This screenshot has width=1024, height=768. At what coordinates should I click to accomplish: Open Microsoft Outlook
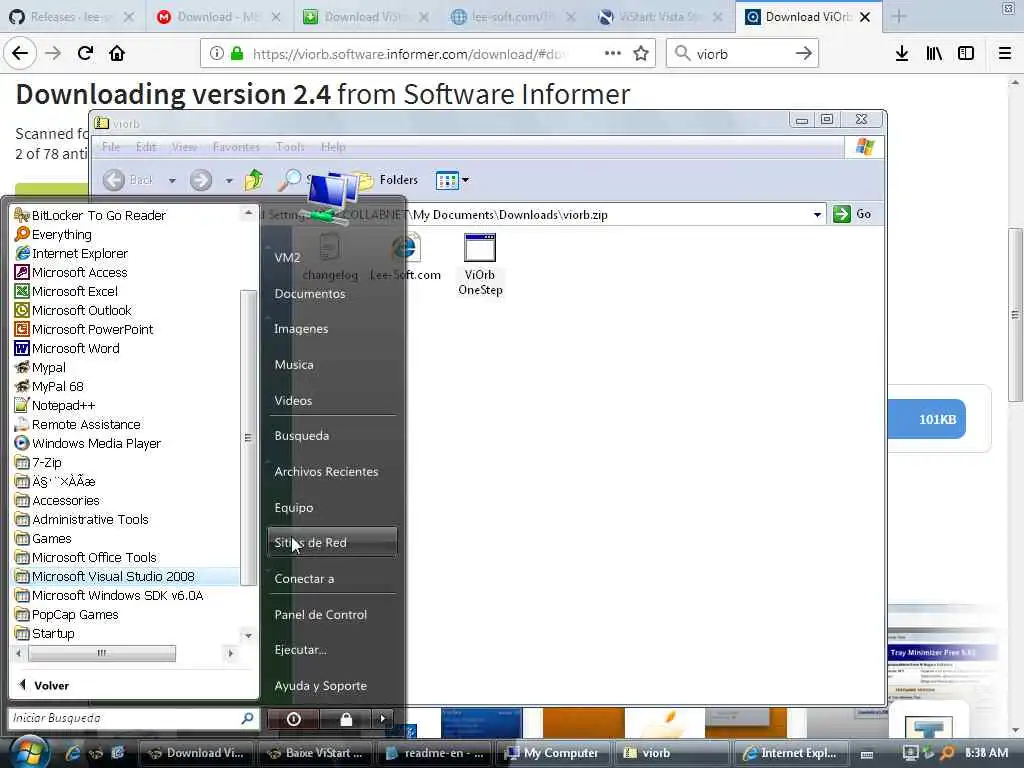73,310
